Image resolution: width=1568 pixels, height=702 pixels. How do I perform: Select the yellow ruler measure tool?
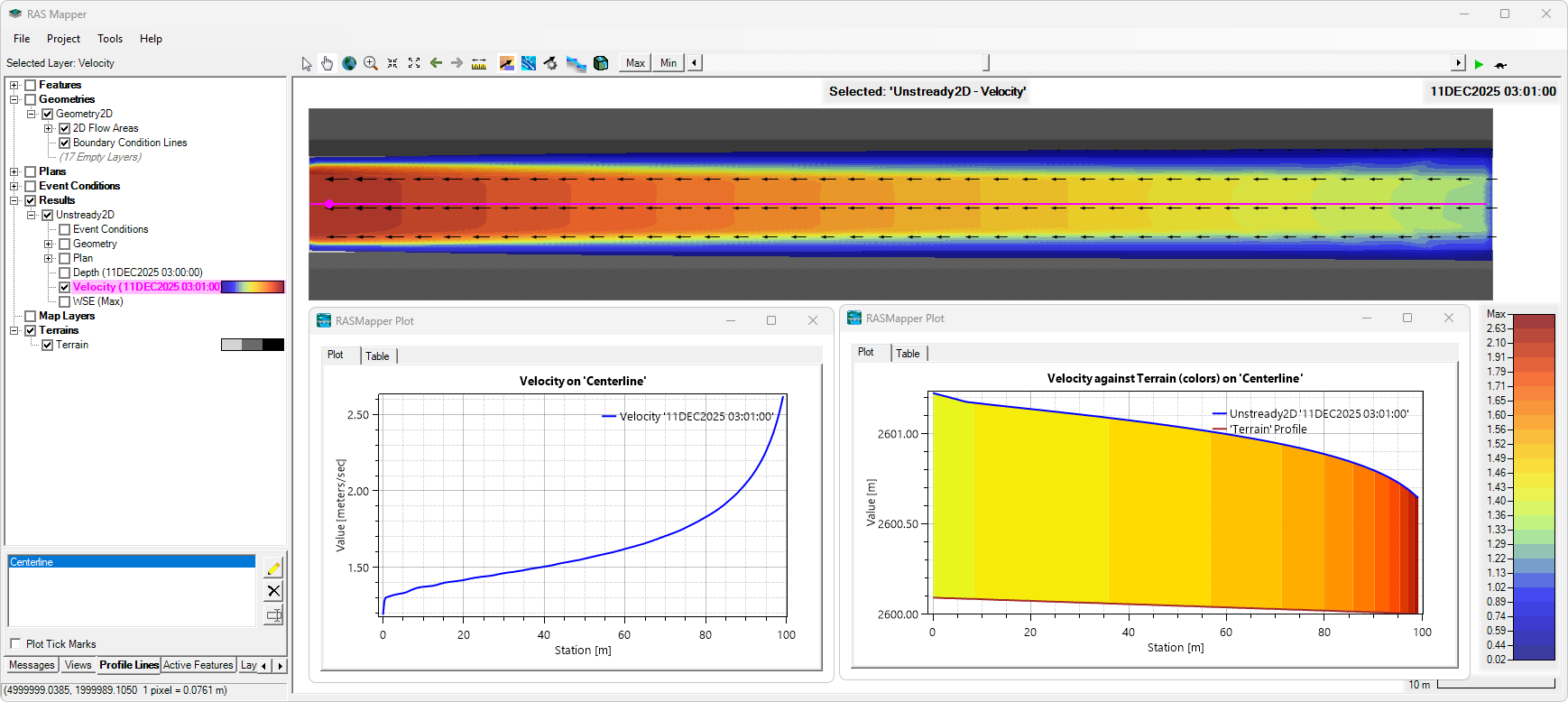click(479, 63)
